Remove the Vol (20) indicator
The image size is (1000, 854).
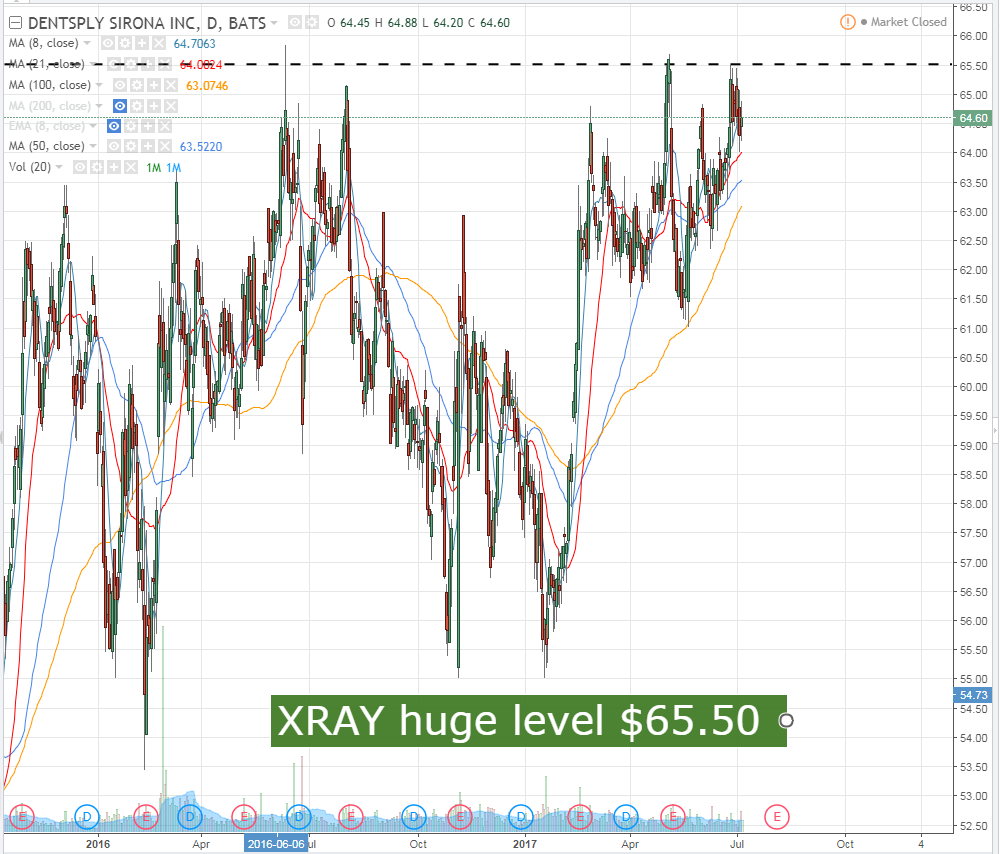pyautogui.click(x=131, y=167)
